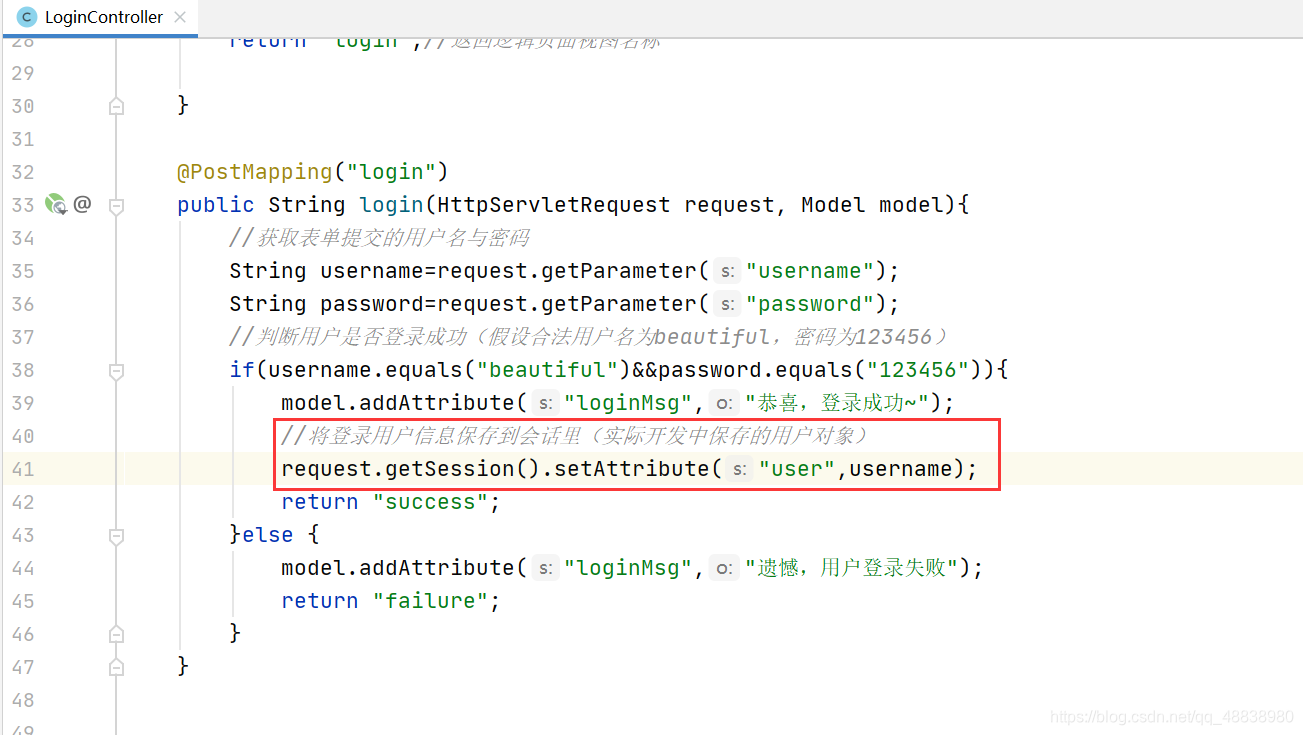Click line number 45 in the gutter

(x=22, y=601)
